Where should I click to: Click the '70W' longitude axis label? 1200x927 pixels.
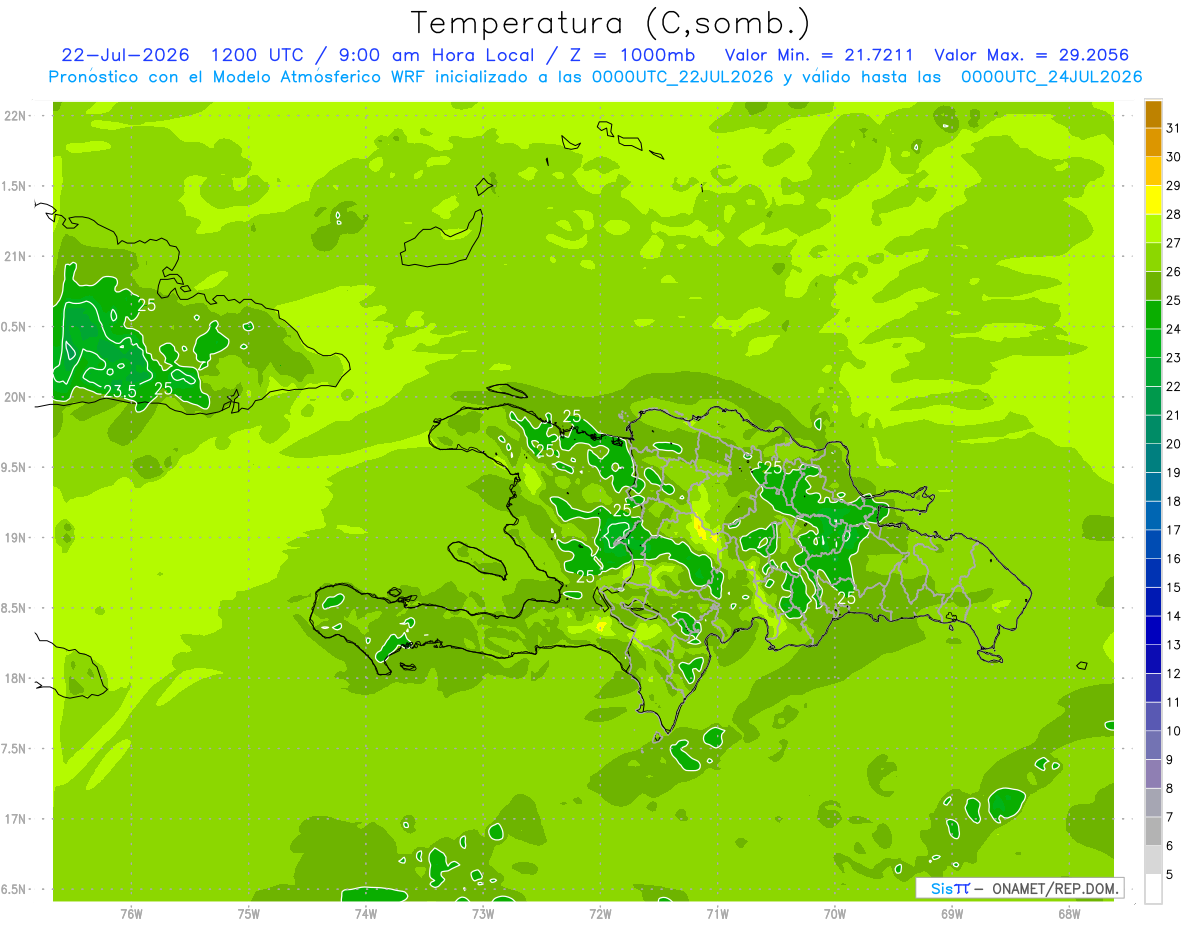(x=835, y=913)
